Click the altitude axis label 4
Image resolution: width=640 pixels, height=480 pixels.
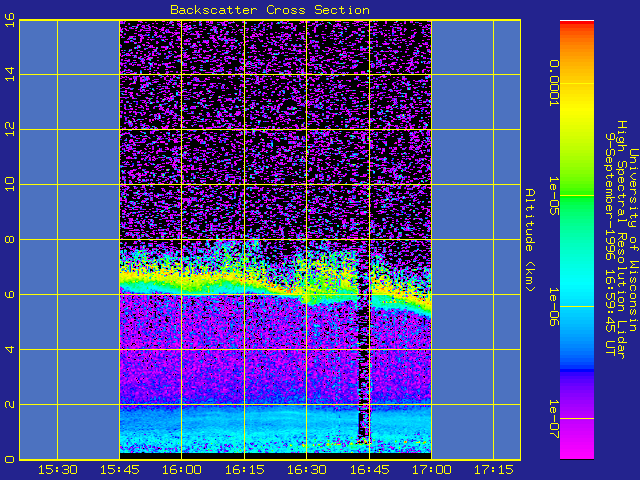click(10, 349)
